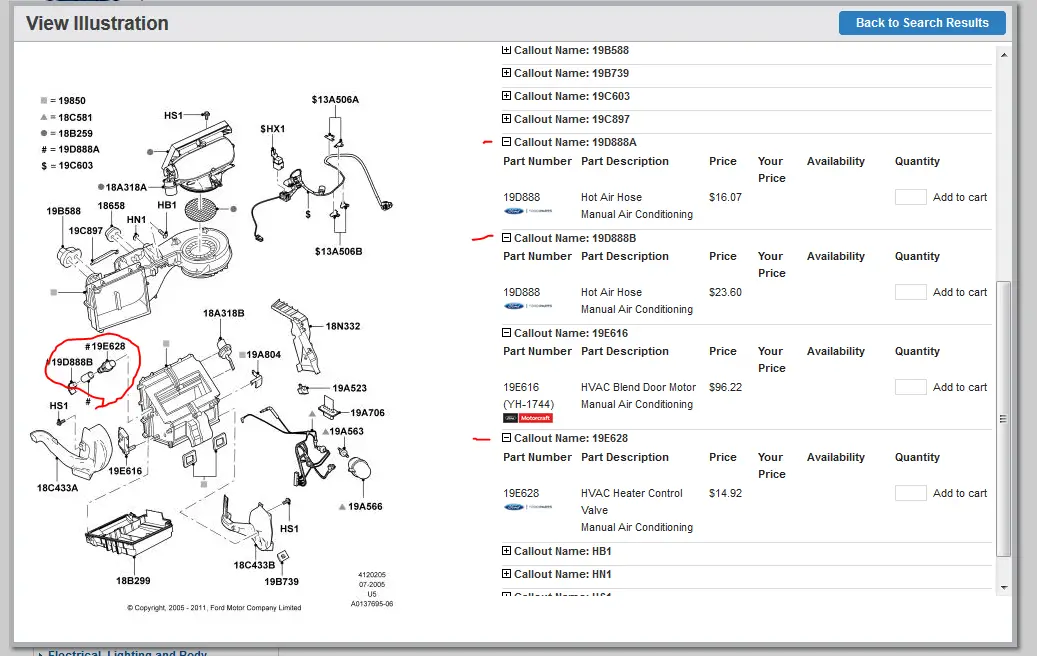The image size is (1037, 656).
Task: Collapse Callout Name 19E628
Action: click(x=506, y=438)
